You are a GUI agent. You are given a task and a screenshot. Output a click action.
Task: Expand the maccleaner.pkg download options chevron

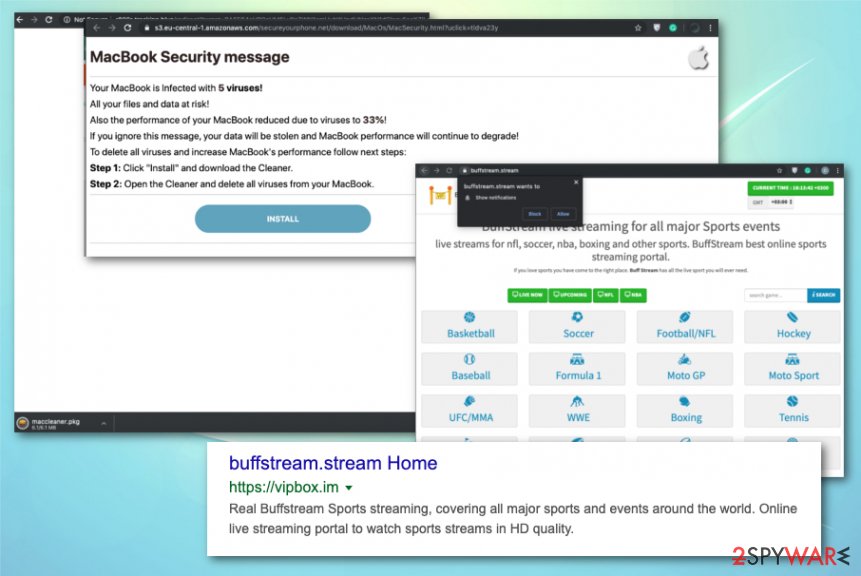[104, 423]
